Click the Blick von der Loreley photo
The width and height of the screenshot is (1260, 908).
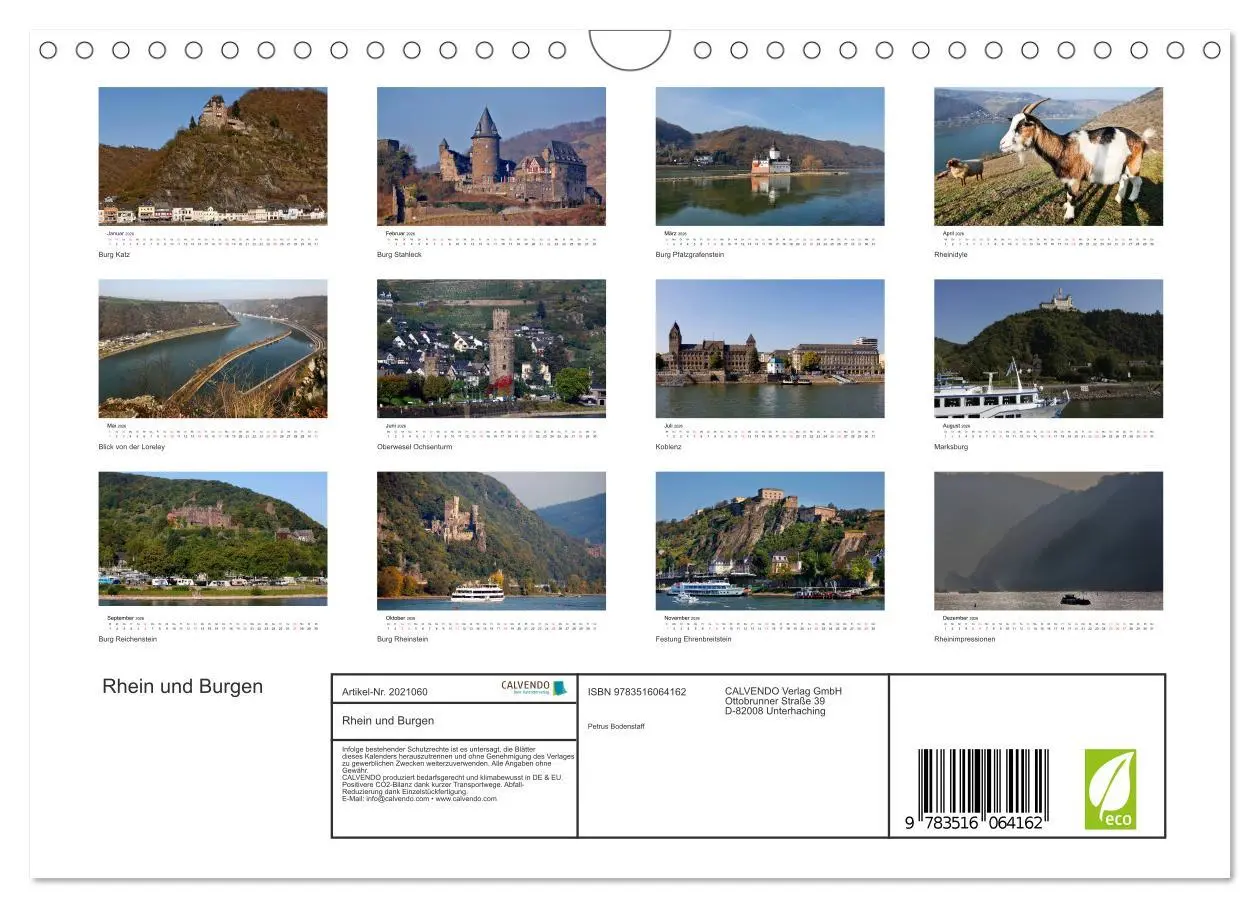(214, 348)
